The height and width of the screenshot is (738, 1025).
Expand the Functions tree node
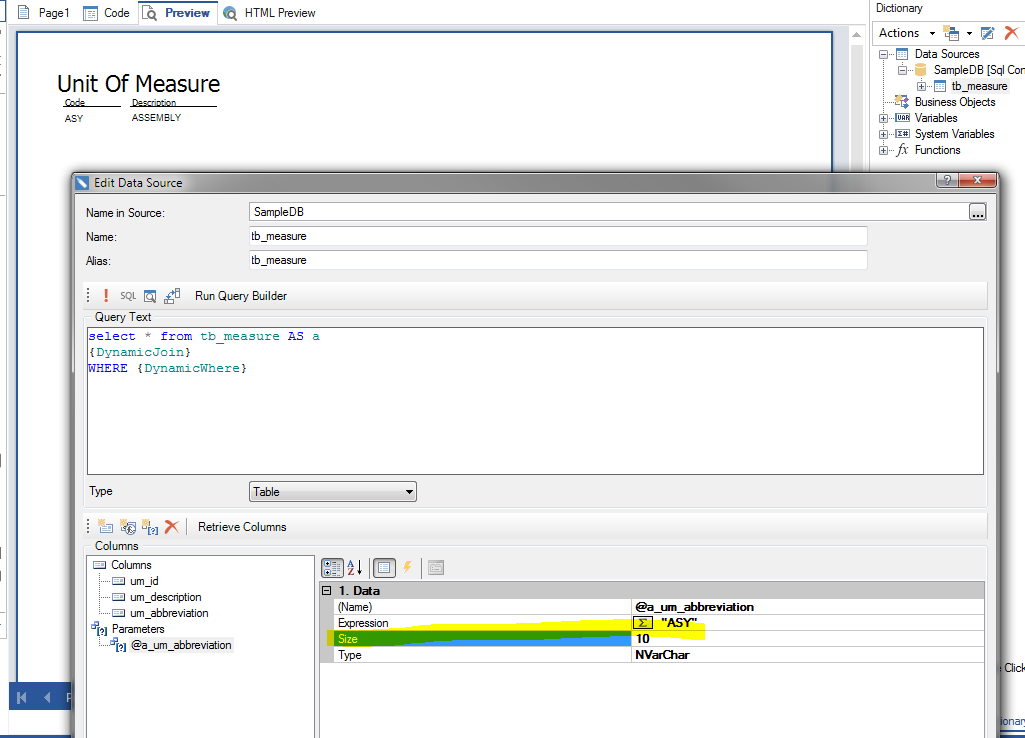coord(883,150)
